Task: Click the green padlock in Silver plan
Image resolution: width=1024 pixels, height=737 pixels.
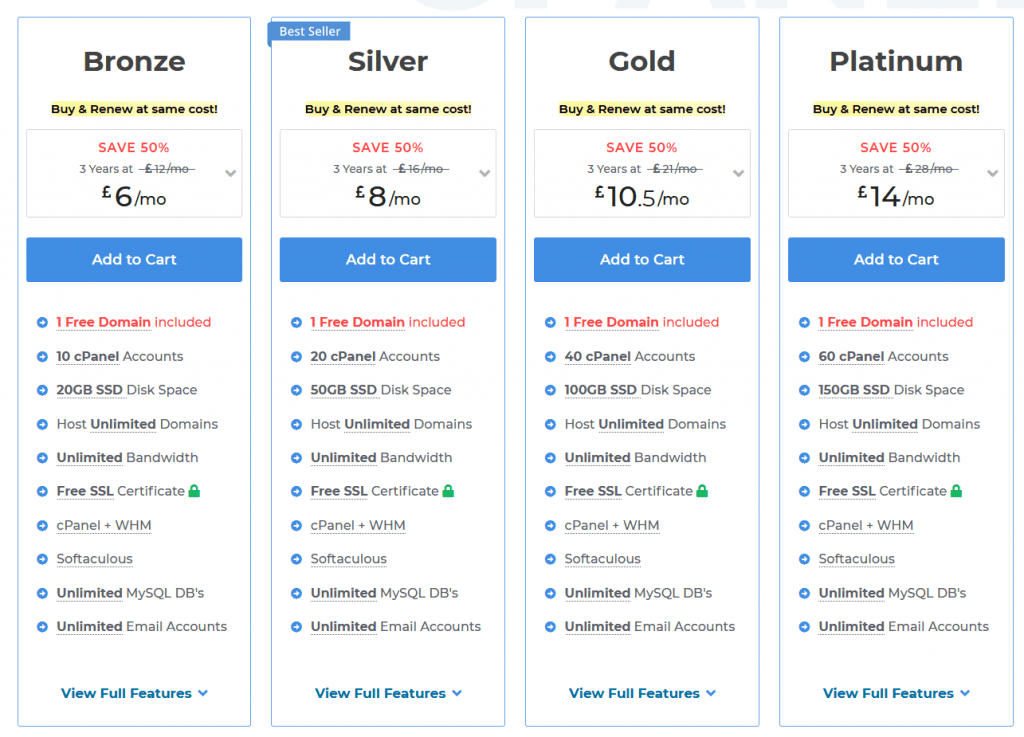Action: 448,491
